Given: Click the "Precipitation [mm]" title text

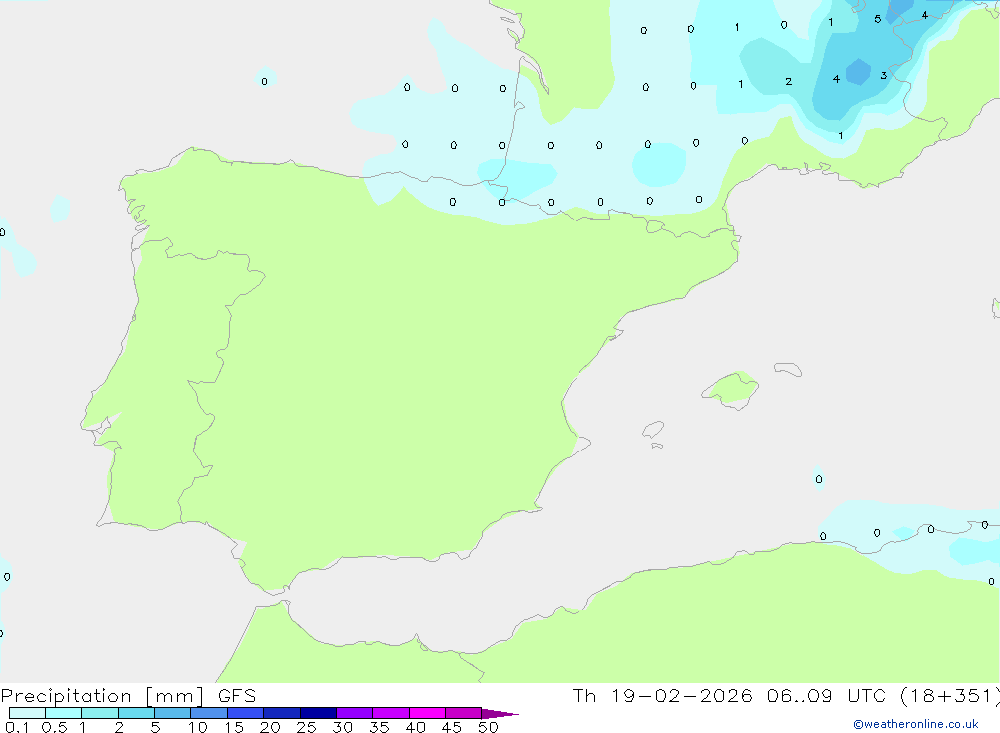Looking at the screenshot, I should (102, 696).
